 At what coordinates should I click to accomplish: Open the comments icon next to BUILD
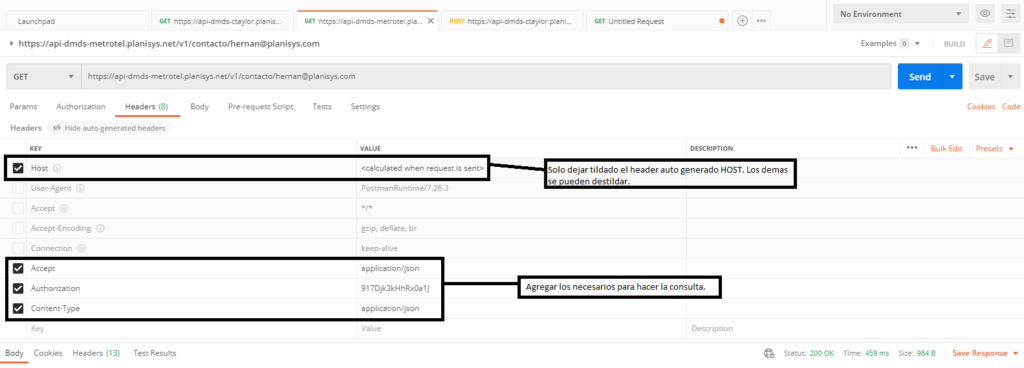click(x=1008, y=44)
